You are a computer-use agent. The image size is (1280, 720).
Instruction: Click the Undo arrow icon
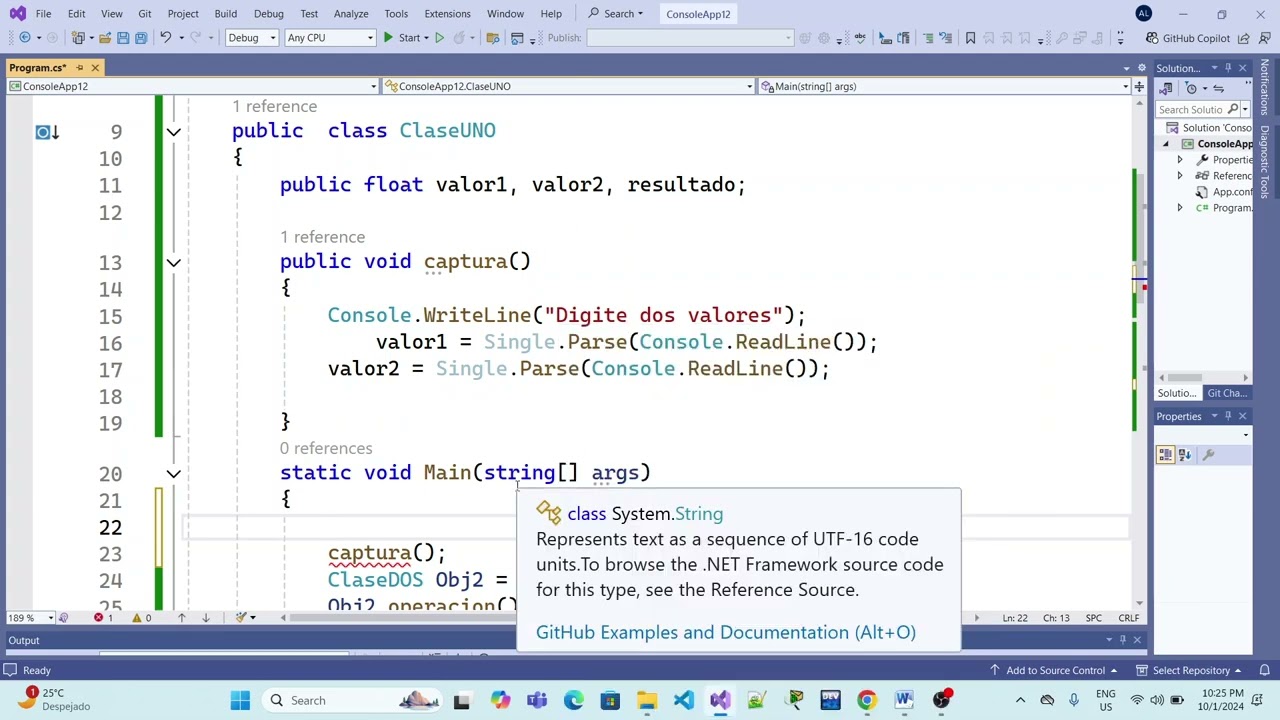tap(166, 38)
